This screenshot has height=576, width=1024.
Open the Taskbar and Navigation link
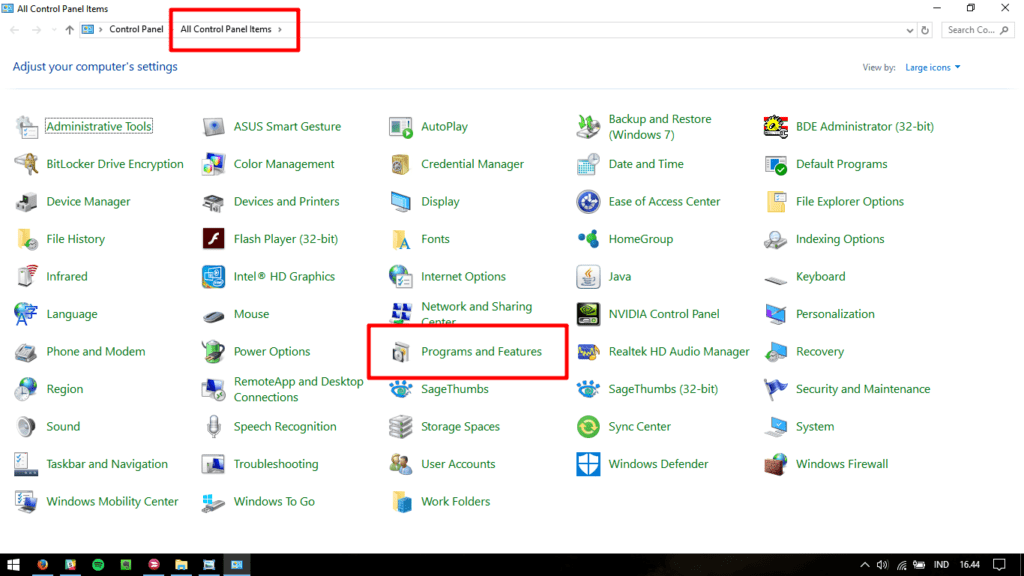coord(106,464)
